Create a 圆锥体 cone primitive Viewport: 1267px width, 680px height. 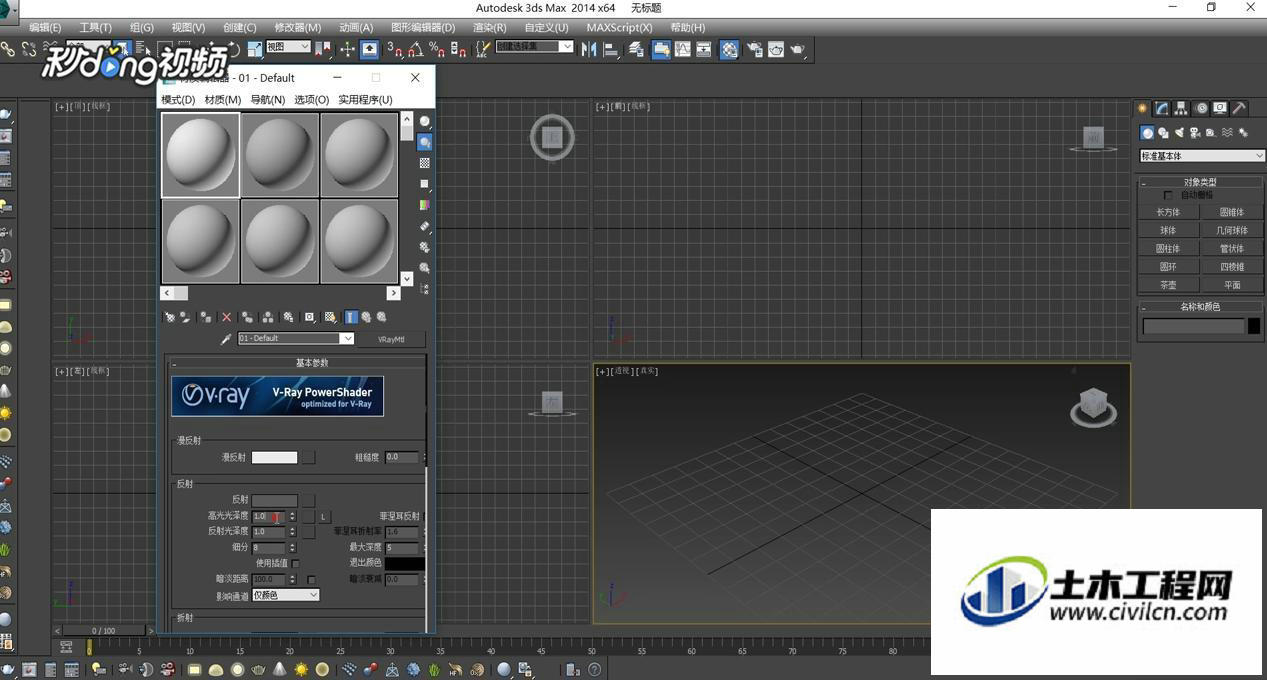[x=1232, y=212]
